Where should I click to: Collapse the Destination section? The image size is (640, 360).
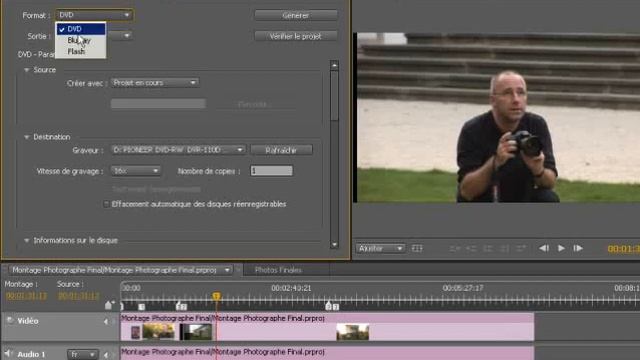point(27,137)
